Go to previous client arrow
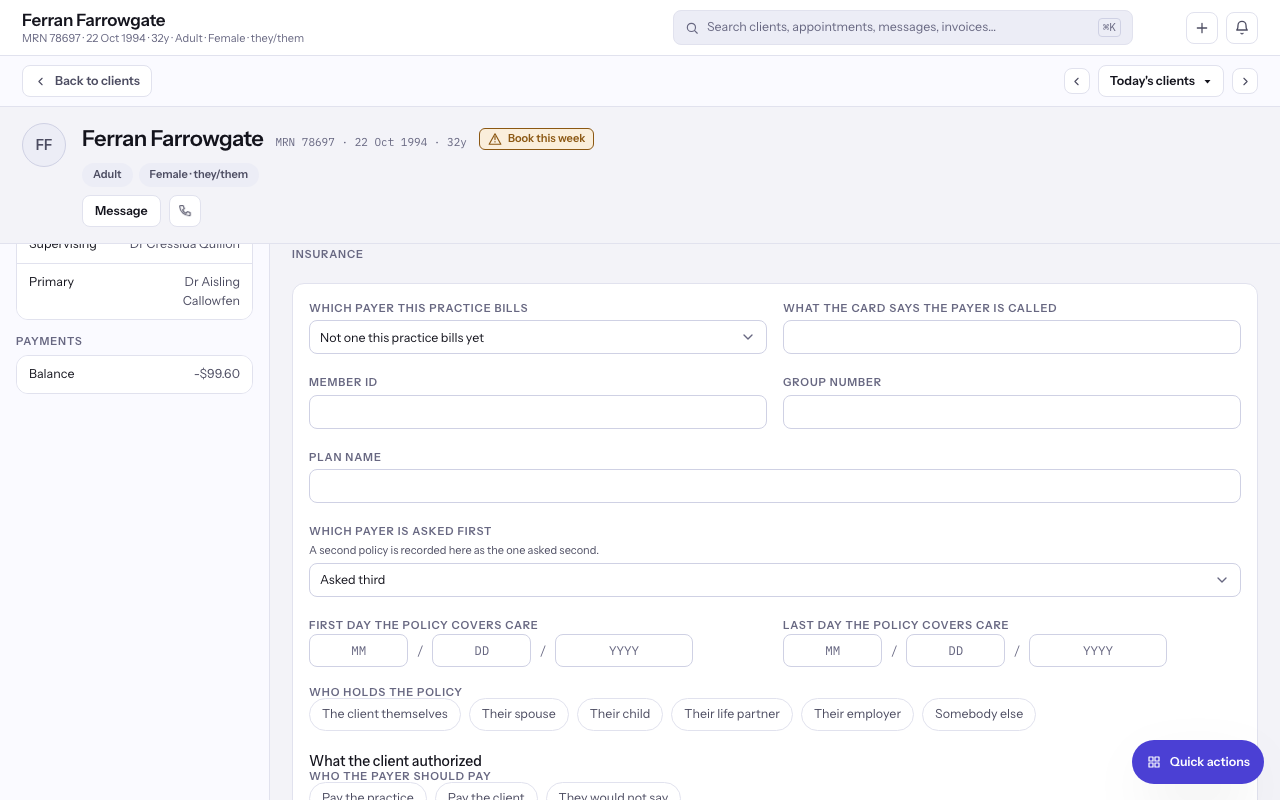The width and height of the screenshot is (1280, 800). 1077,81
